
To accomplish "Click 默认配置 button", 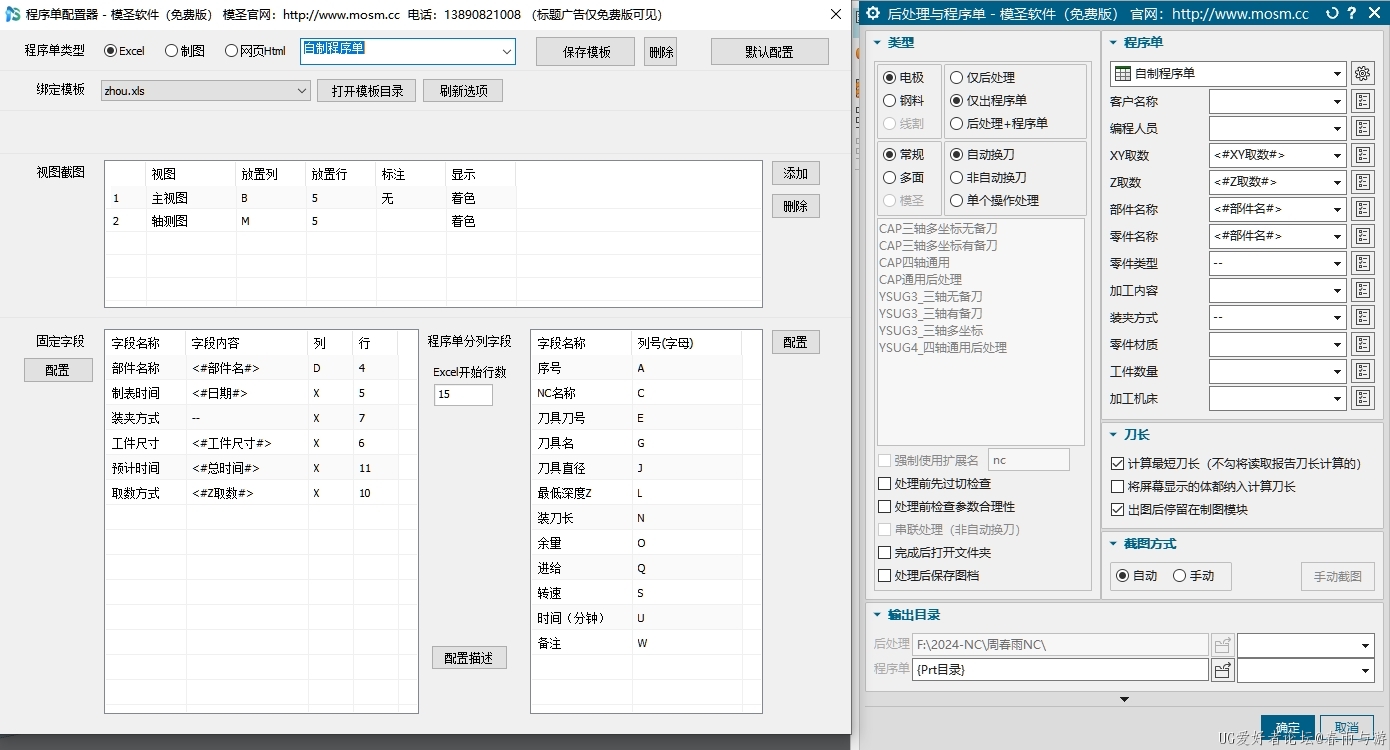I will 770,52.
